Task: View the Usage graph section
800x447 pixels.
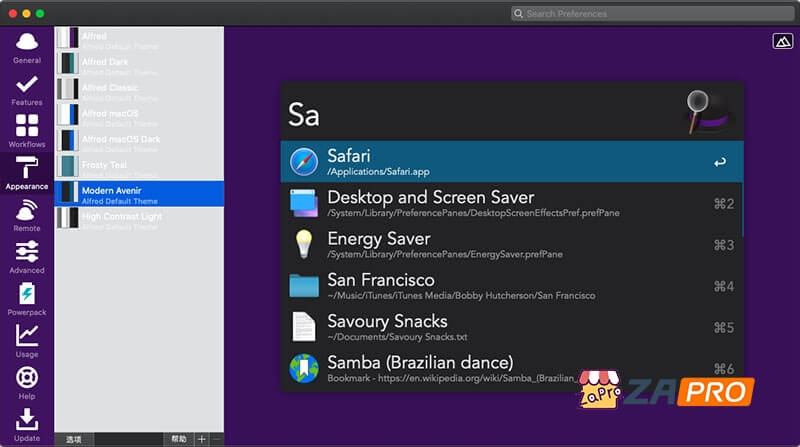Action: [27, 340]
